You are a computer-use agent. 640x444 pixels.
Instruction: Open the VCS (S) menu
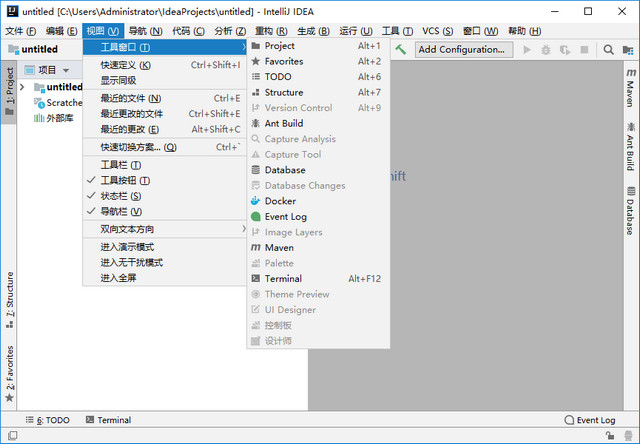438,31
